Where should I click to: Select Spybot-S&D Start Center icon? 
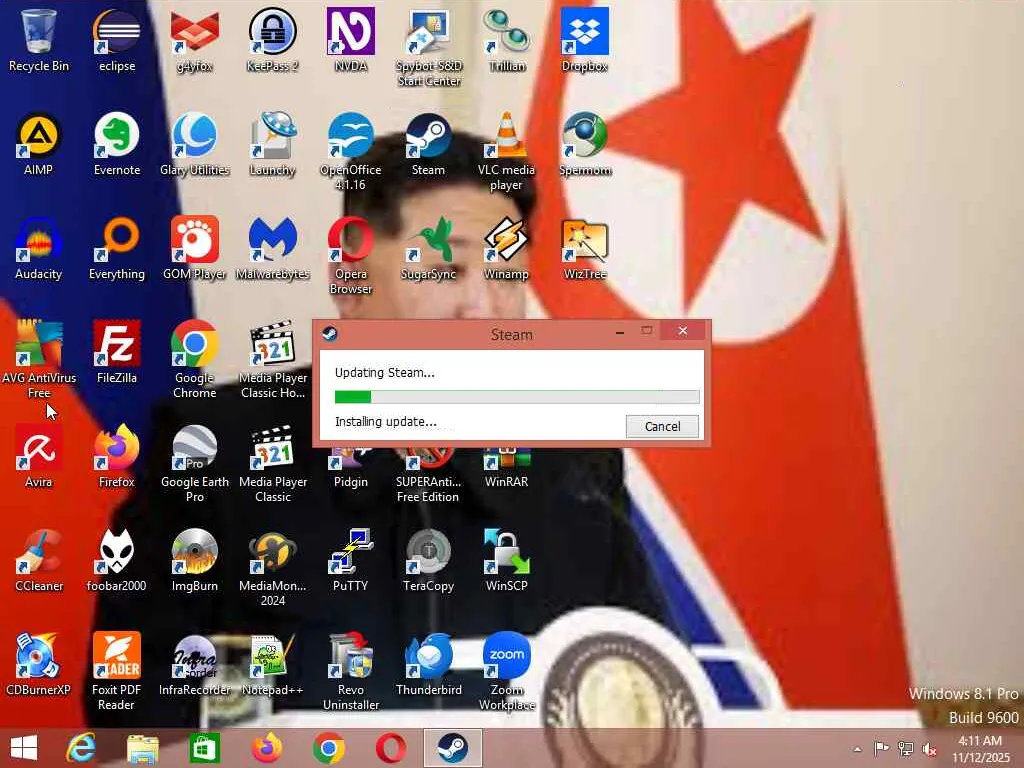428,47
